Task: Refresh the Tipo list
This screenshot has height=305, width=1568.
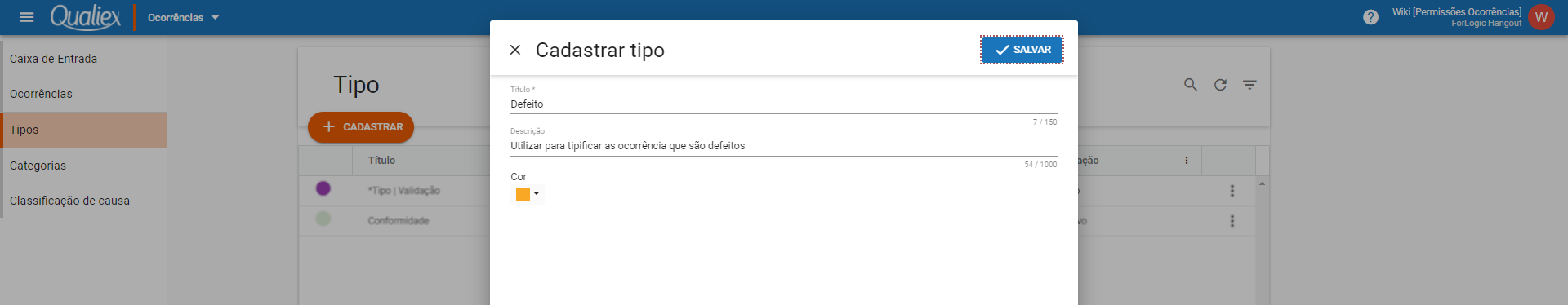Action: coord(1220,85)
